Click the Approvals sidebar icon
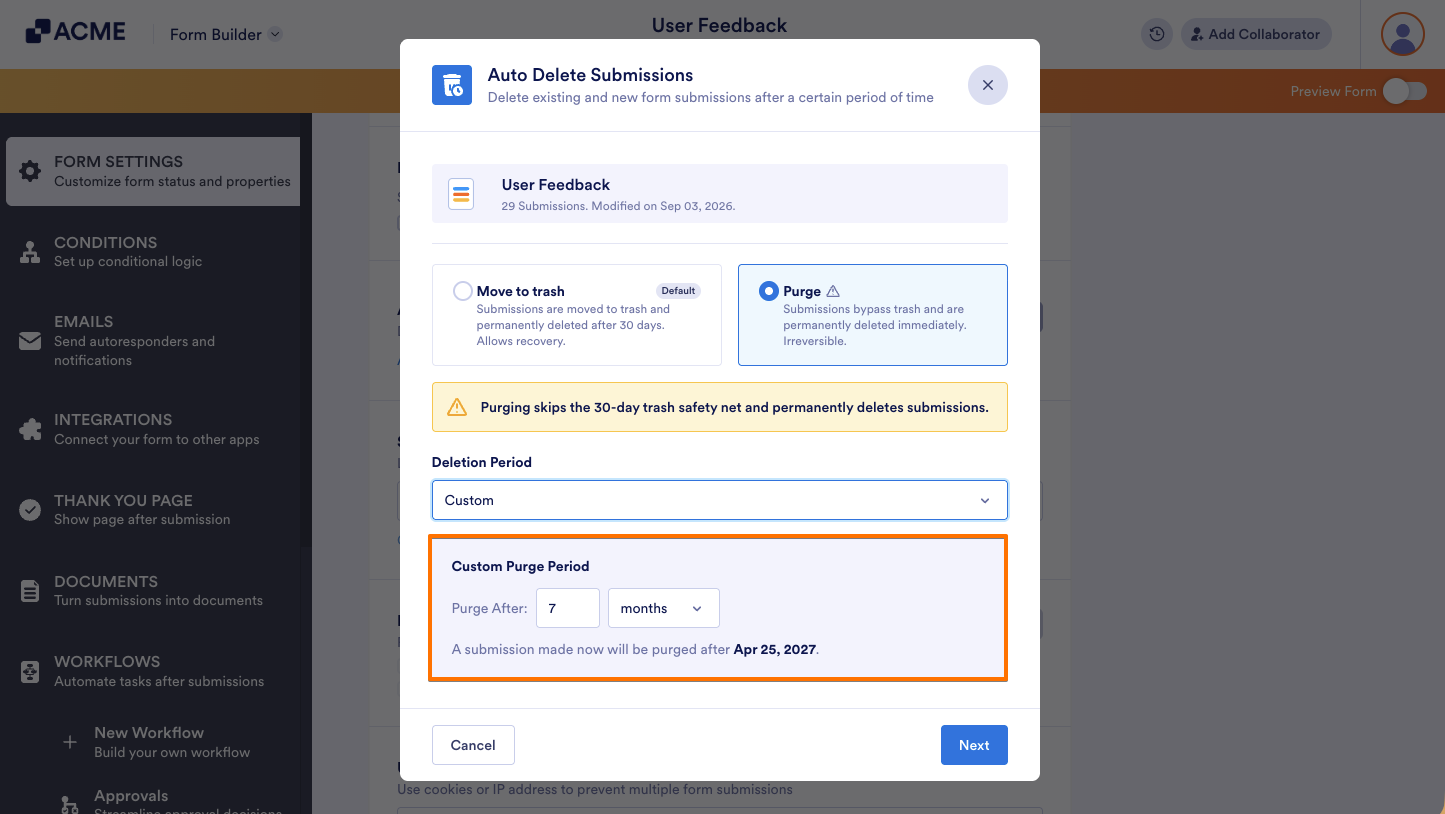This screenshot has width=1445, height=814. point(70,805)
